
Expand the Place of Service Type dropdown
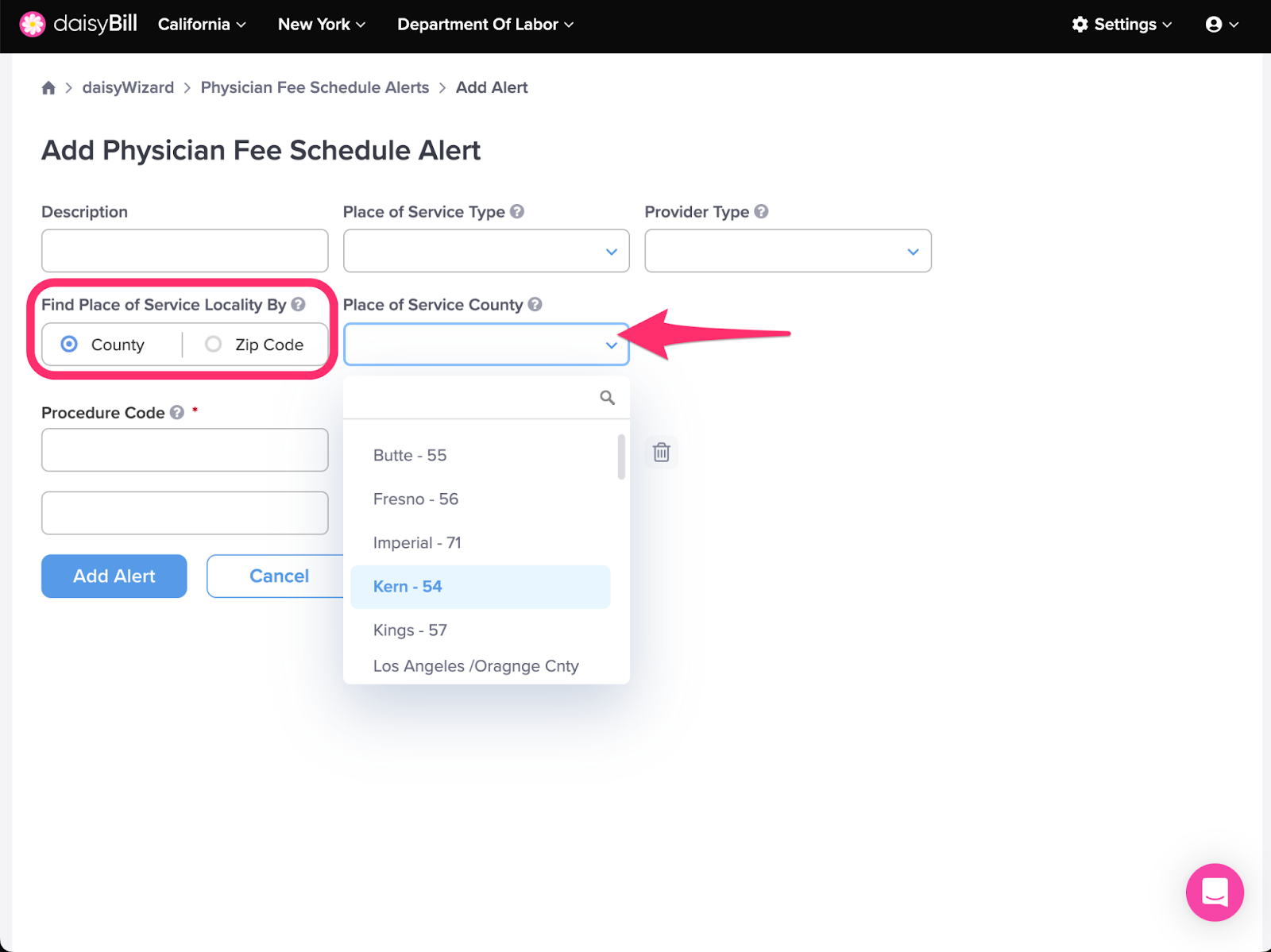(486, 251)
